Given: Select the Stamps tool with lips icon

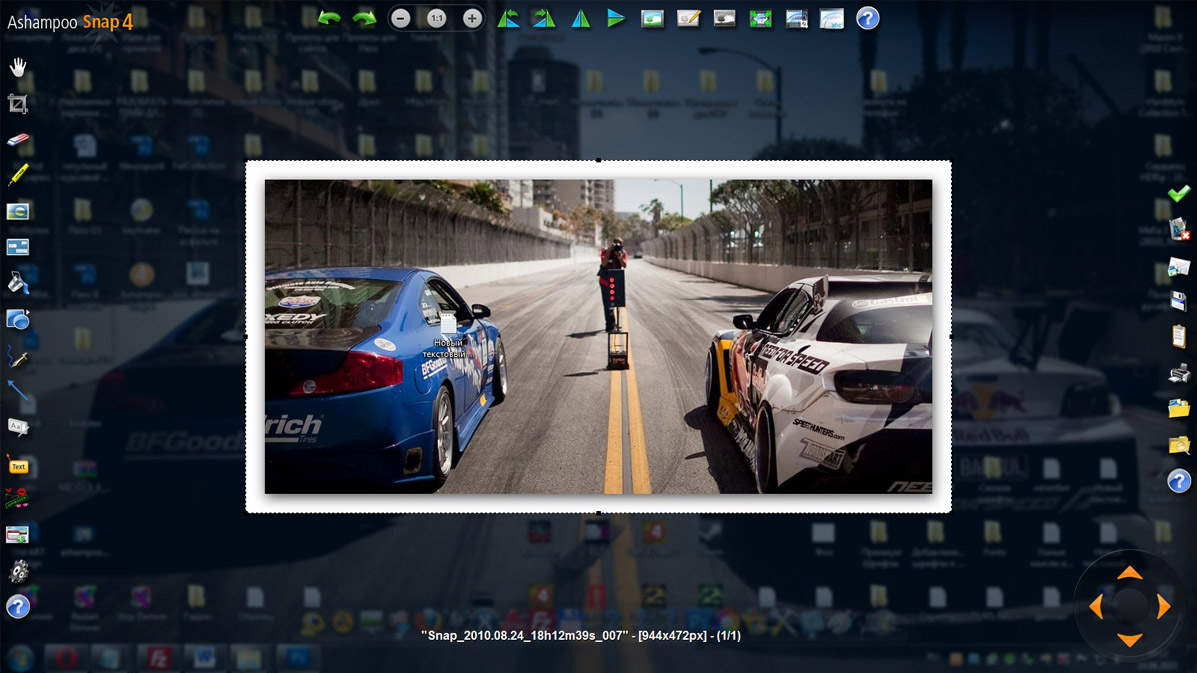Looking at the screenshot, I should coord(18,499).
